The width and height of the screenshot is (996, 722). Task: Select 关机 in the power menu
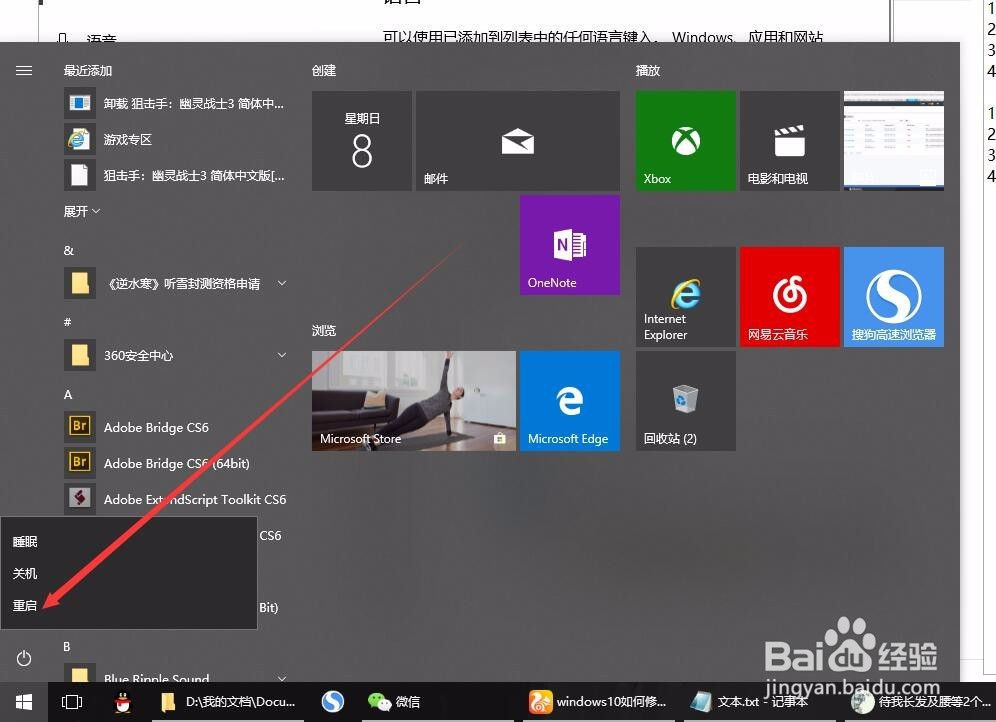pos(128,573)
